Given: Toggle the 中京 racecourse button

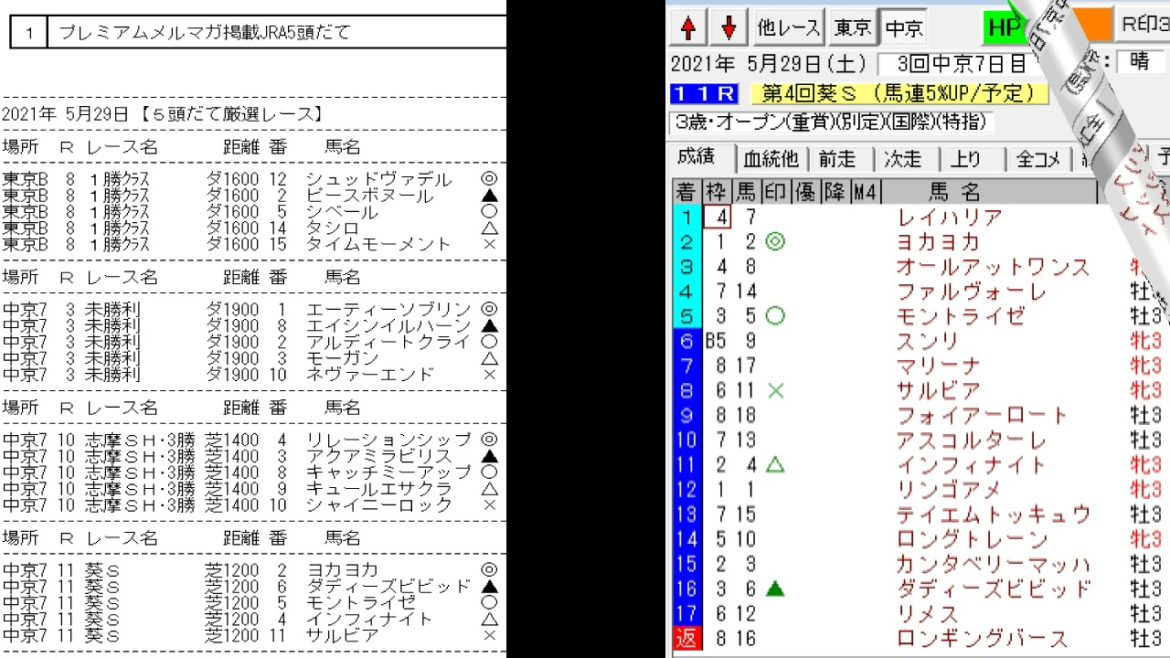Looking at the screenshot, I should click(x=904, y=28).
